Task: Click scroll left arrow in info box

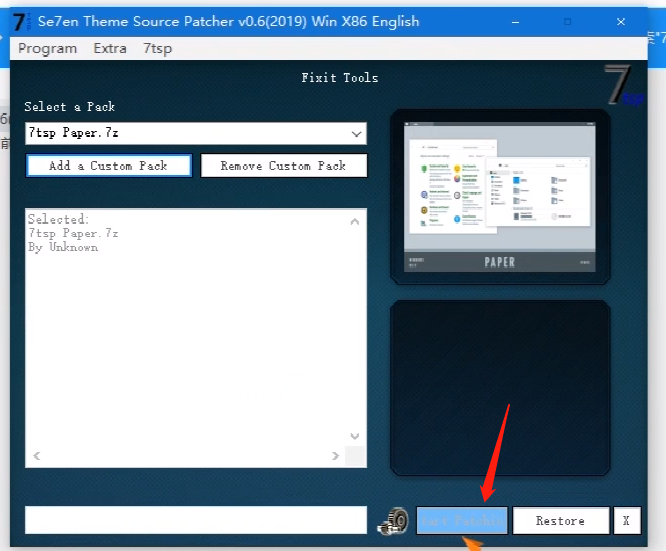Action: tap(37, 456)
